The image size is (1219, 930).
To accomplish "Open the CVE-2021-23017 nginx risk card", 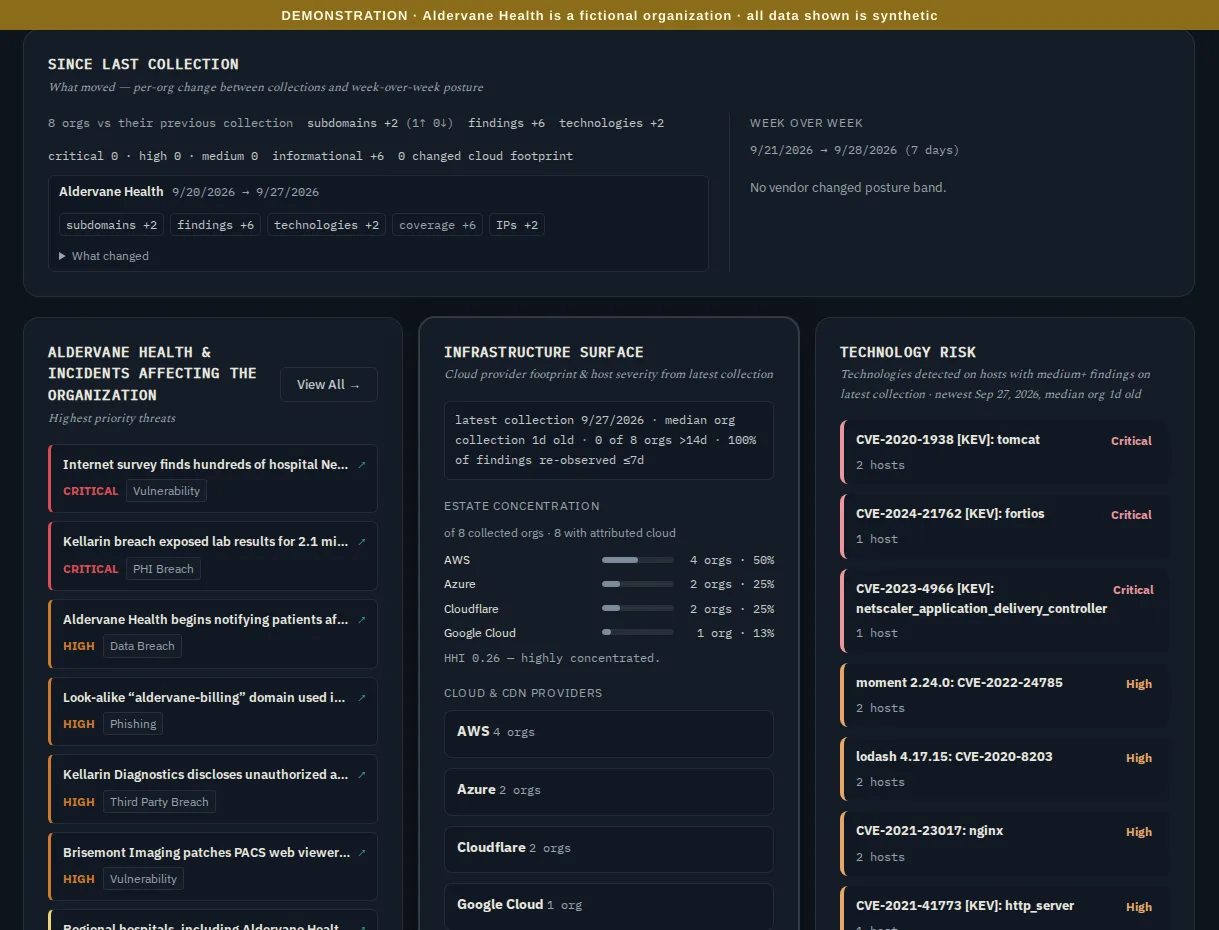I will point(1005,844).
